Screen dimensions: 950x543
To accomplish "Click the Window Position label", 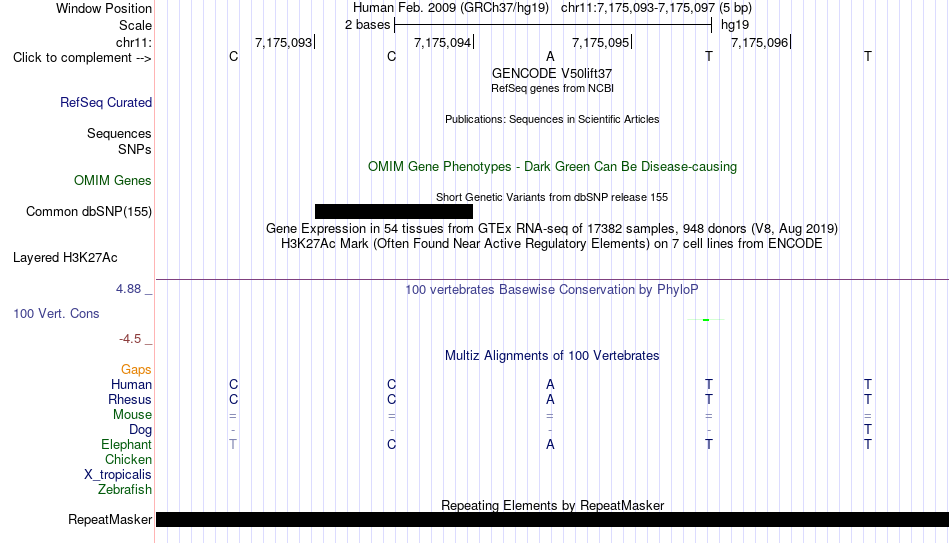I will tap(104, 8).
